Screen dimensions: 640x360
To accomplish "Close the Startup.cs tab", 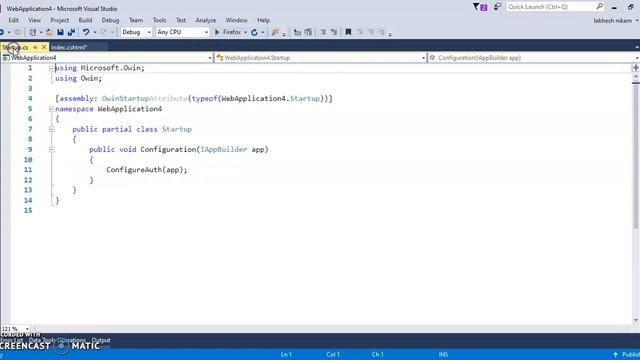I will [44, 47].
